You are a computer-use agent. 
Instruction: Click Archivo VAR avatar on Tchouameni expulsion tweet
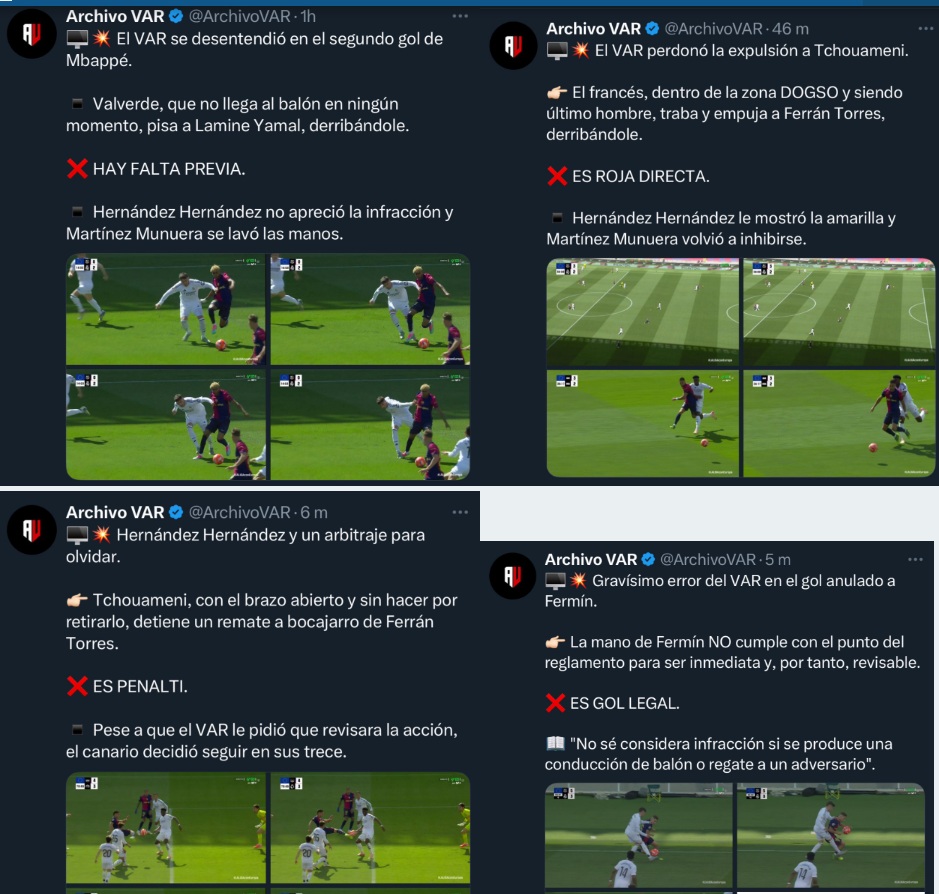pos(513,46)
